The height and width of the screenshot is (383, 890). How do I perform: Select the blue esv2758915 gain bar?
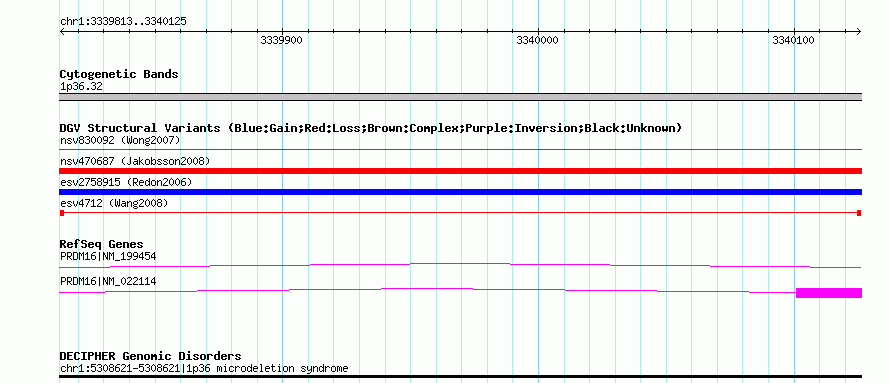click(460, 192)
